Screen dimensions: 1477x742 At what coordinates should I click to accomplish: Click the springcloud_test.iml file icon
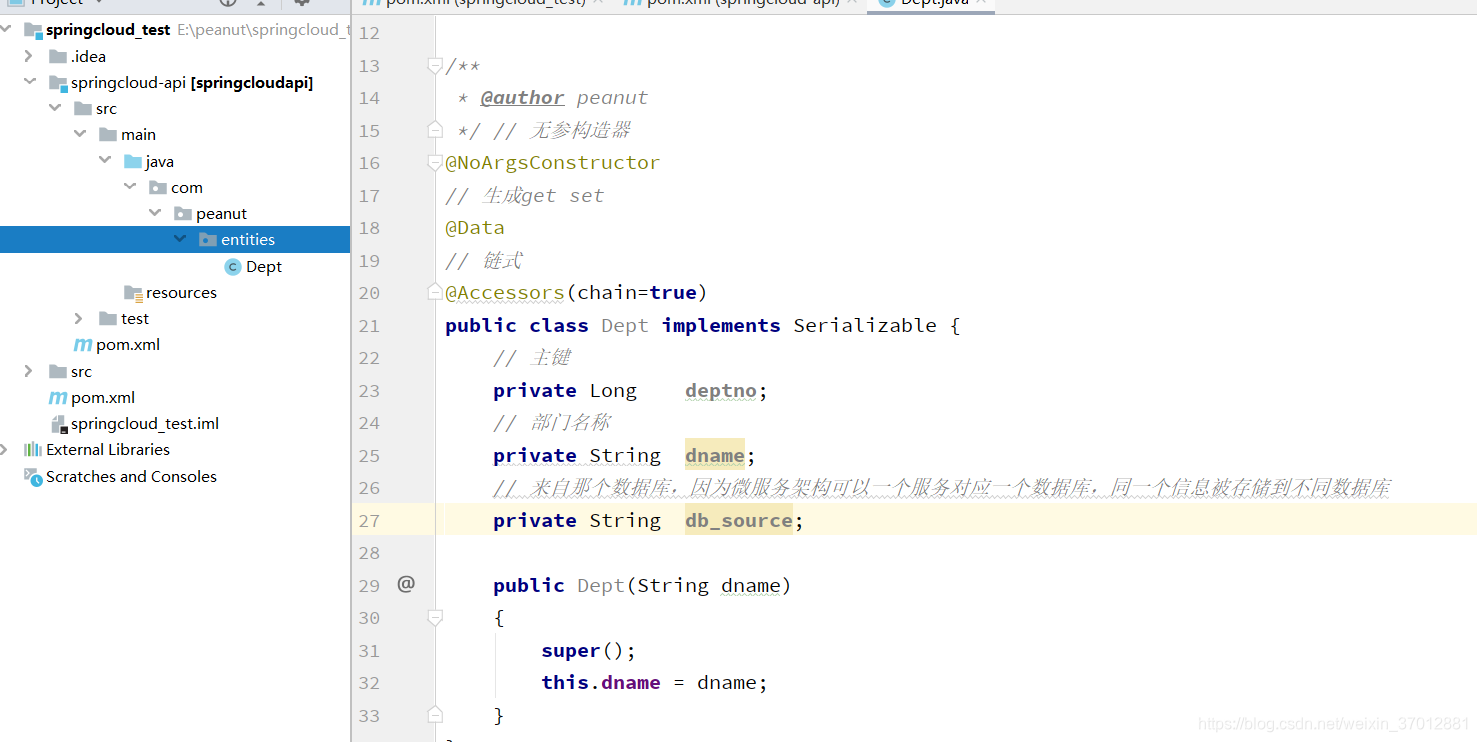[58, 424]
